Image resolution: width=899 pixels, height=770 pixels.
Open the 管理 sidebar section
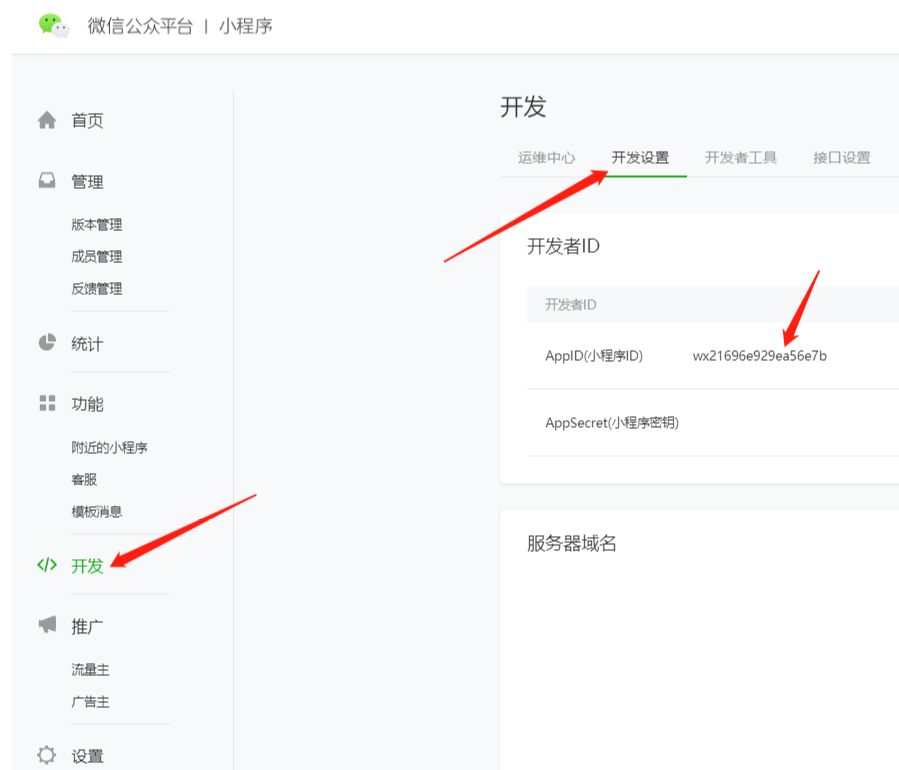(x=87, y=182)
